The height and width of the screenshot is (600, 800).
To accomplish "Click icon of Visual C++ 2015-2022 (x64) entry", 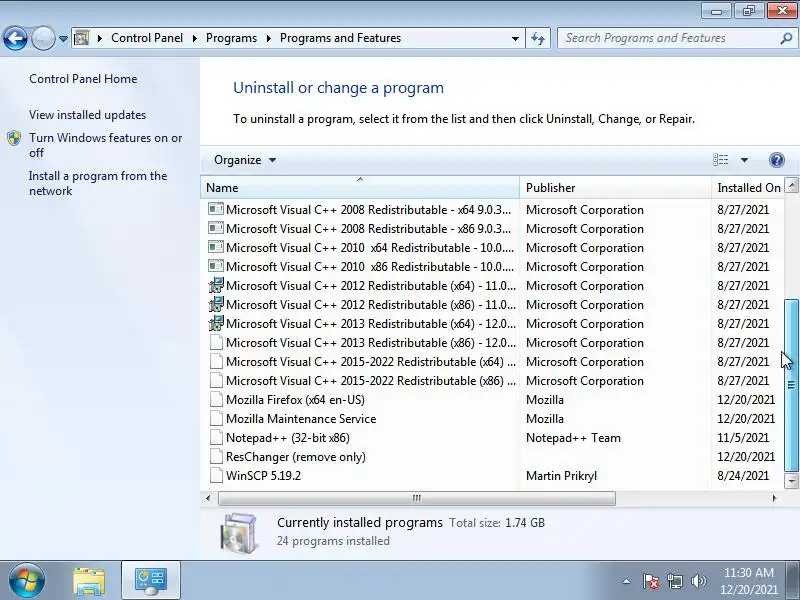I will [x=216, y=361].
